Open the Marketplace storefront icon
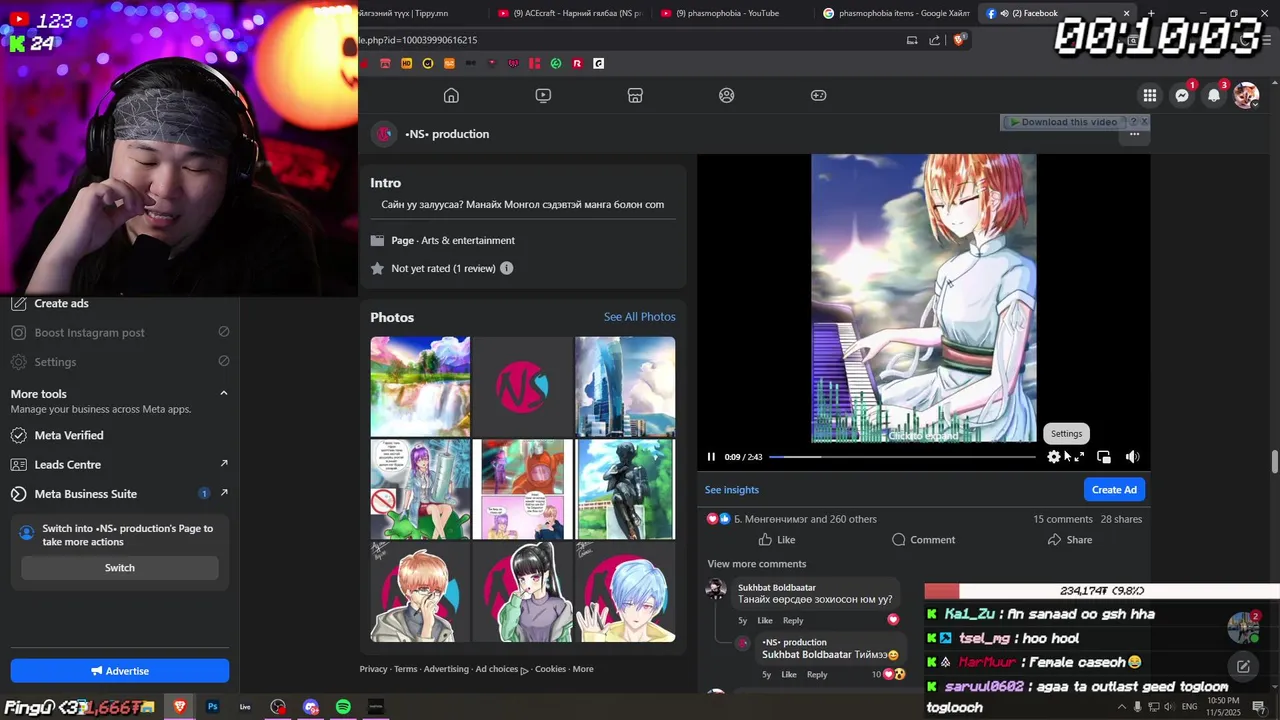The image size is (1280, 720). [x=635, y=95]
